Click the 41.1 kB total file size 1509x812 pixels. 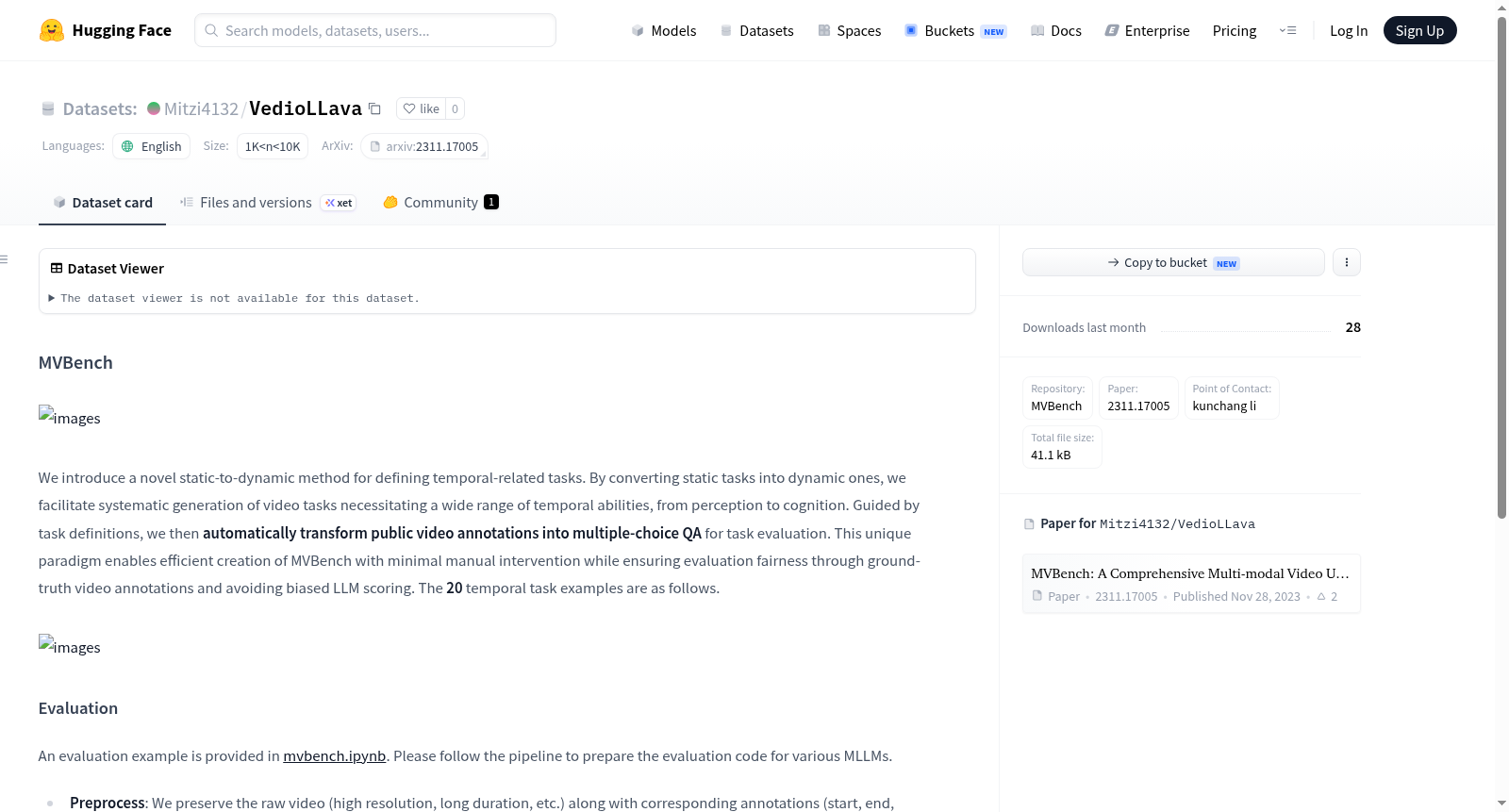(1051, 455)
